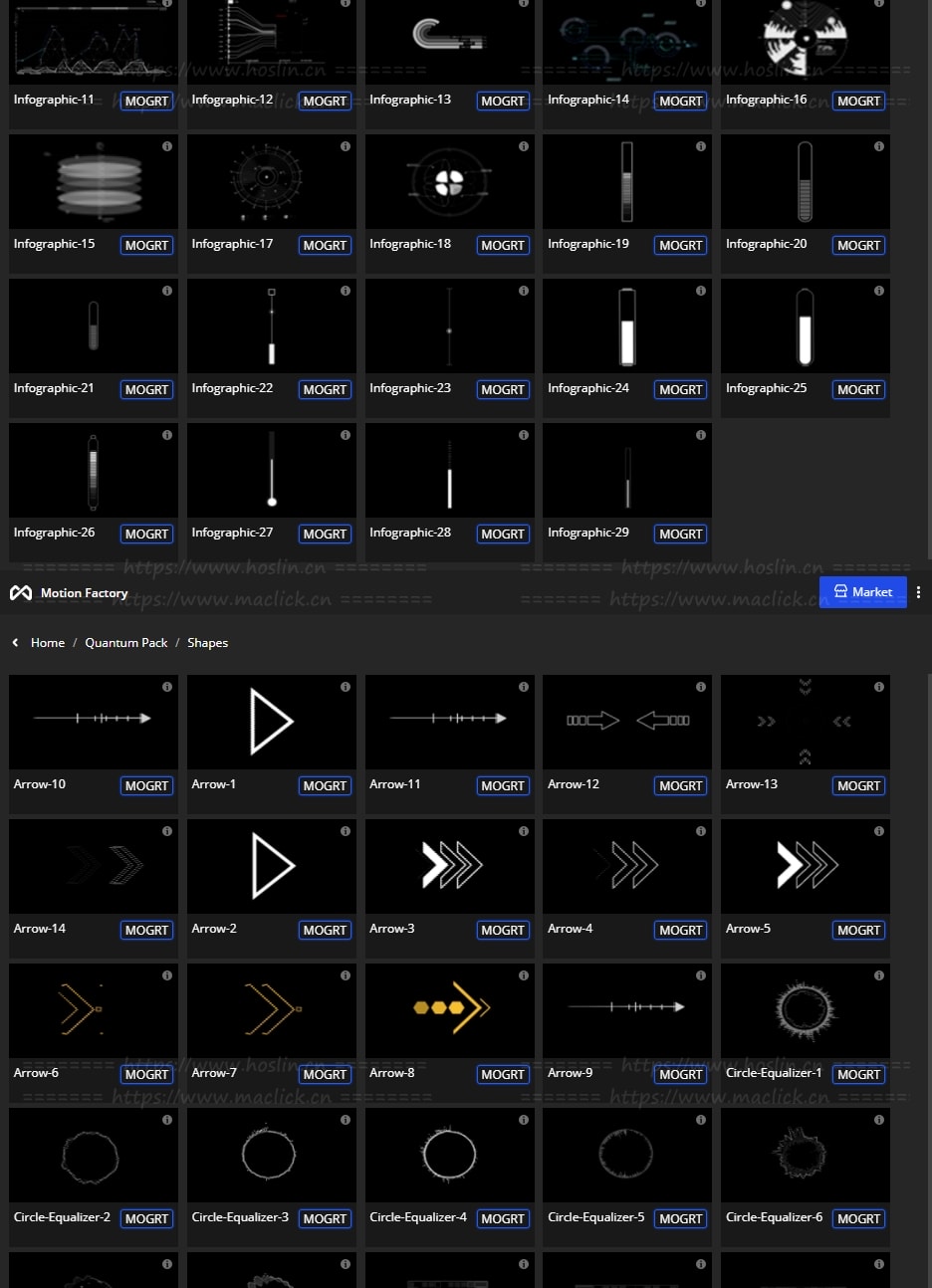Viewport: 932px width, 1288px height.
Task: Click MOGRT badge for Infographic-29
Action: (x=681, y=534)
